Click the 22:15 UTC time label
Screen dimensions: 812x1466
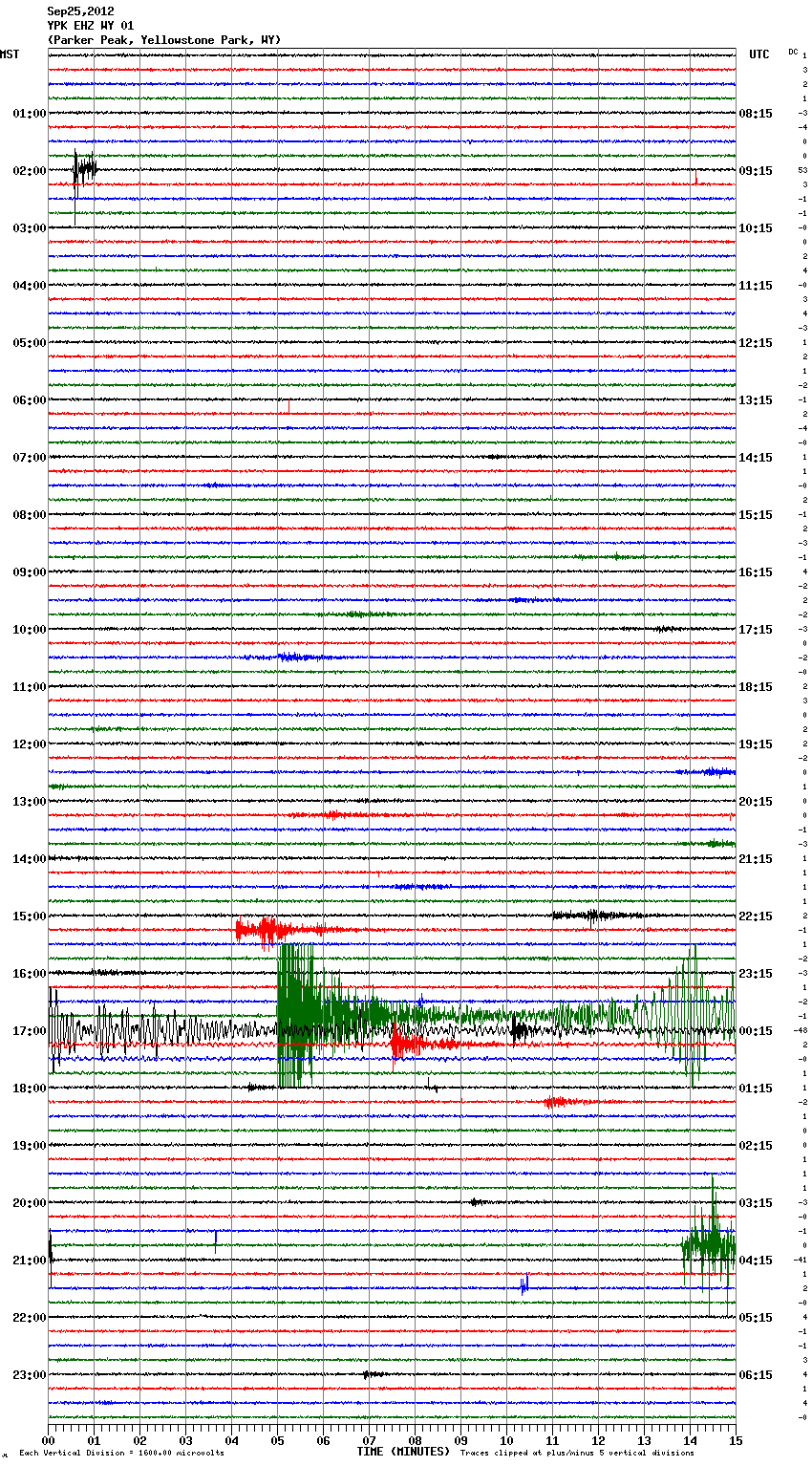[756, 916]
